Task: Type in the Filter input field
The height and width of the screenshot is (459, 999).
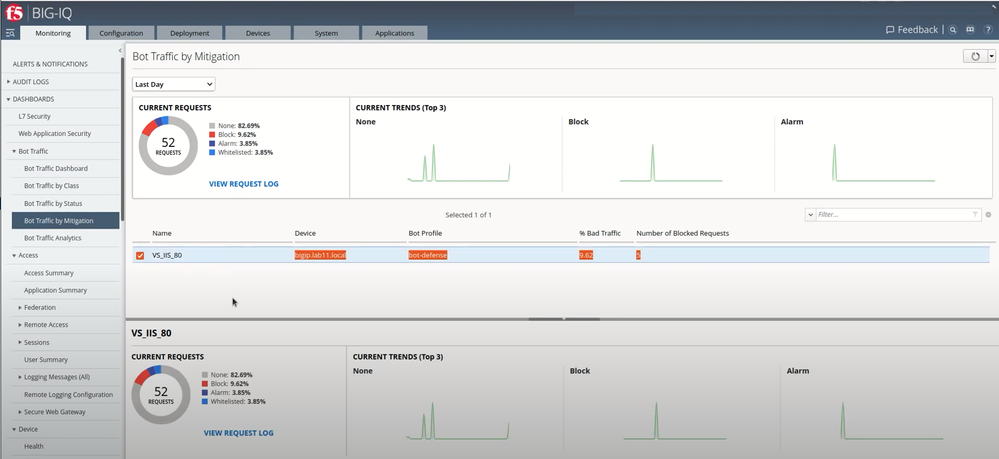Action: pos(890,214)
